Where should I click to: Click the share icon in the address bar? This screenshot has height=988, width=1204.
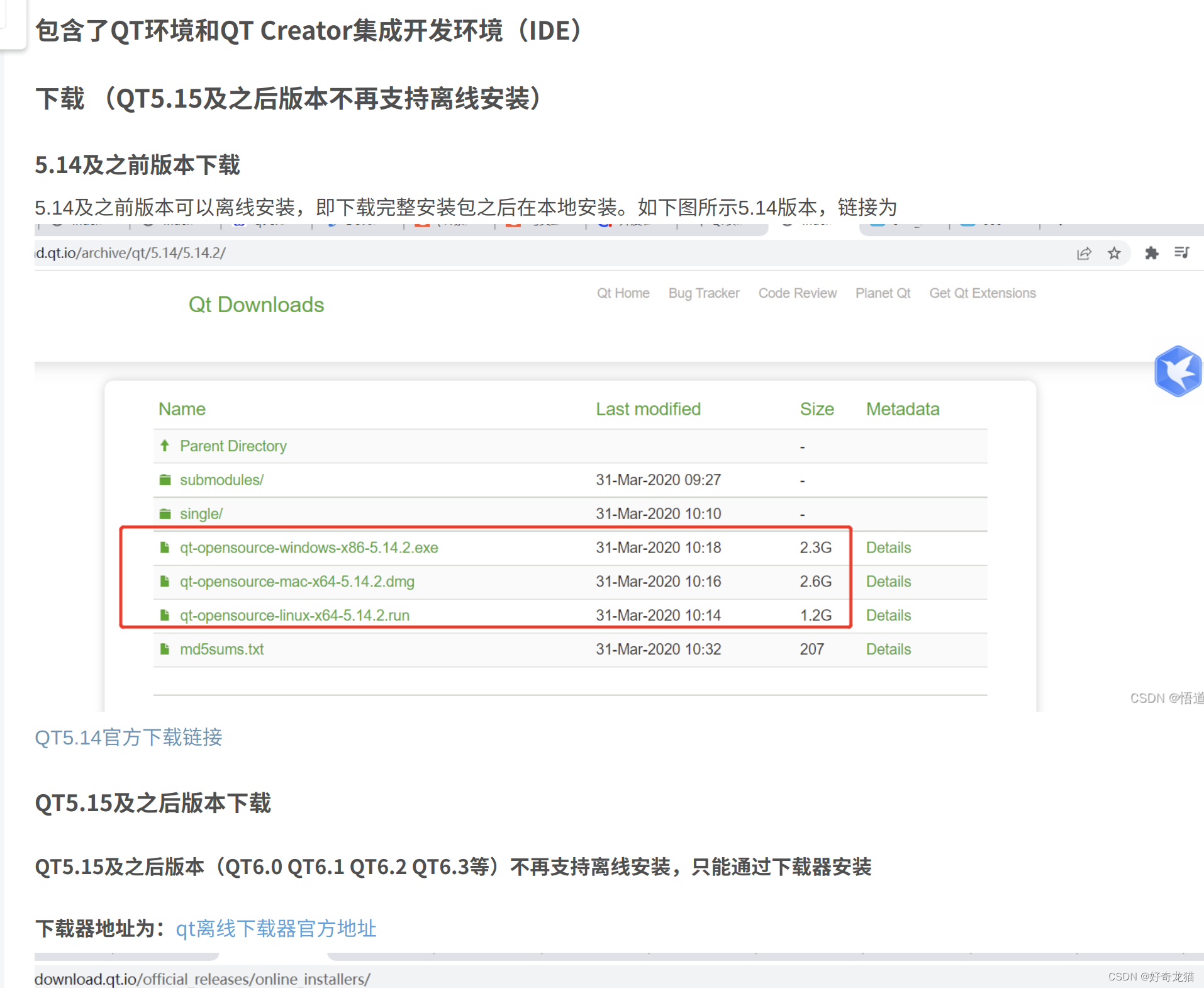[x=1084, y=254]
